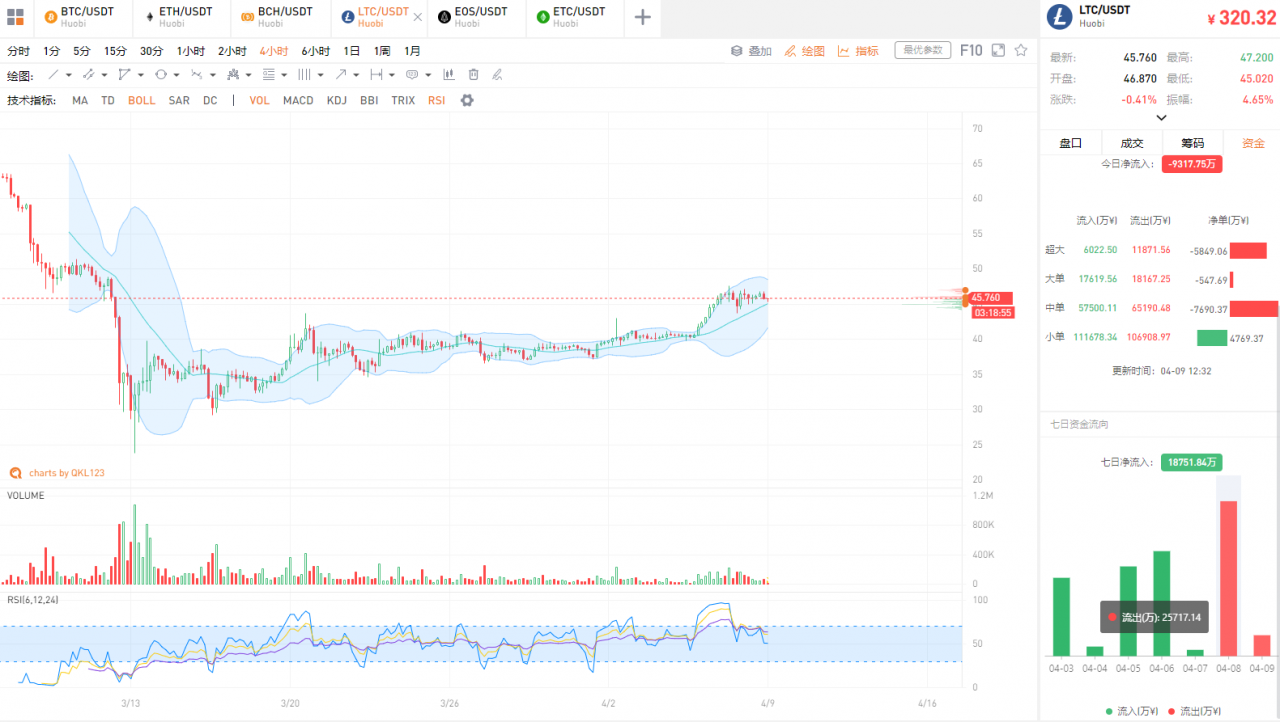The width and height of the screenshot is (1280, 722).
Task: Select the wave pattern drawing tool
Action: pyautogui.click(x=197, y=75)
